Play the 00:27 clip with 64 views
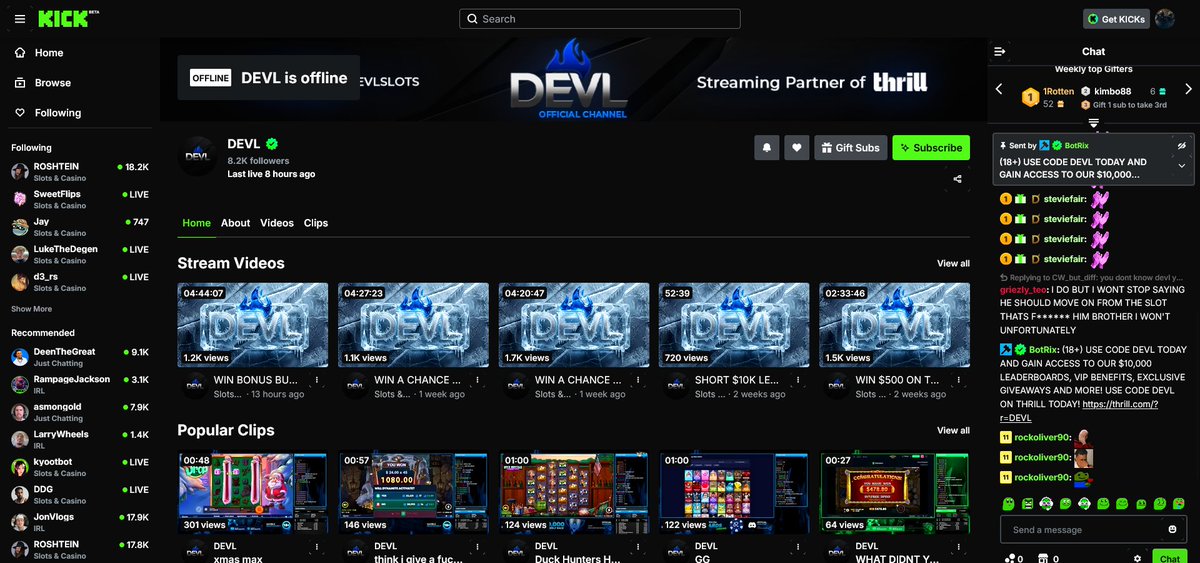 [x=895, y=492]
